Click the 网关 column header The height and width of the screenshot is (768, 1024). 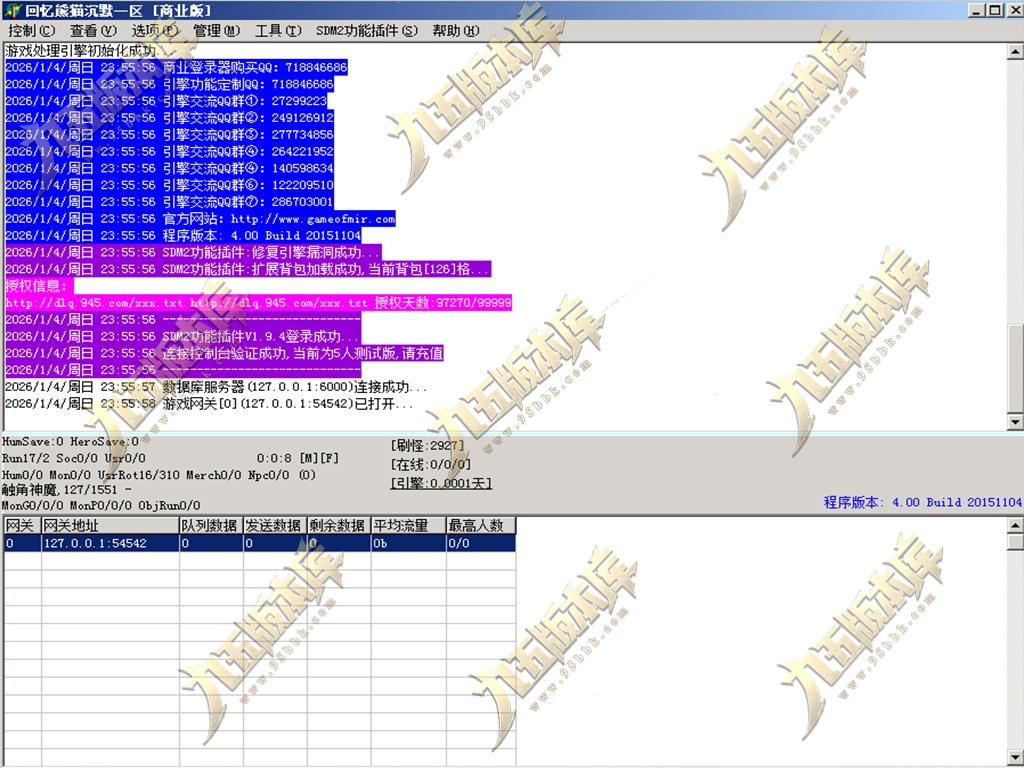point(22,525)
